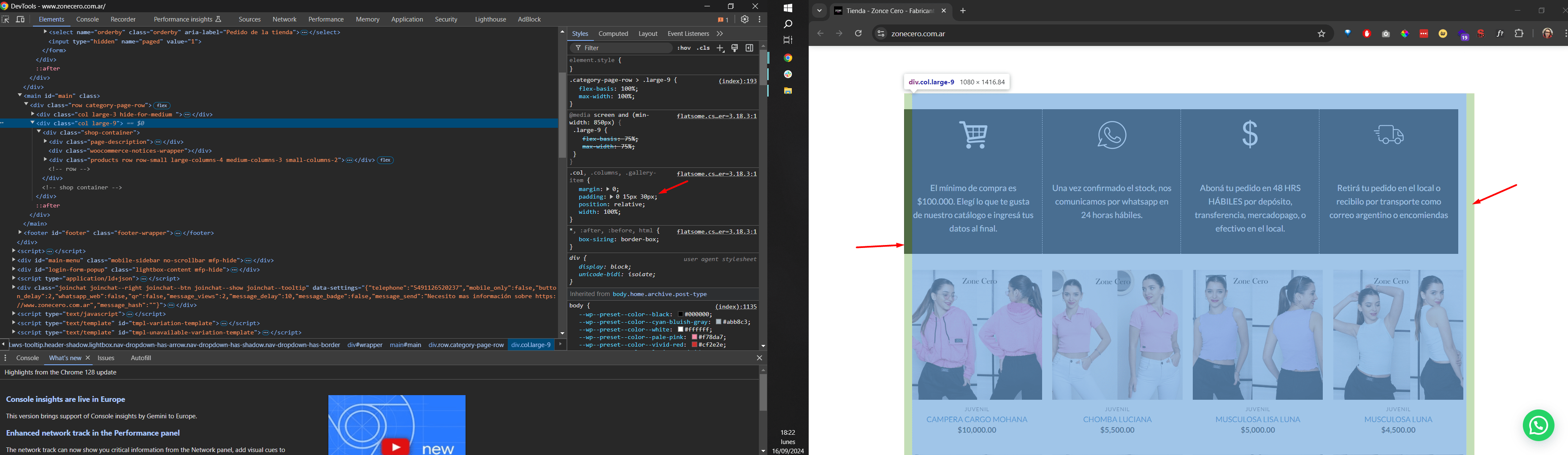Click the Slack taskbar icon
Viewport: 1568px width, 455px height.
point(788,74)
